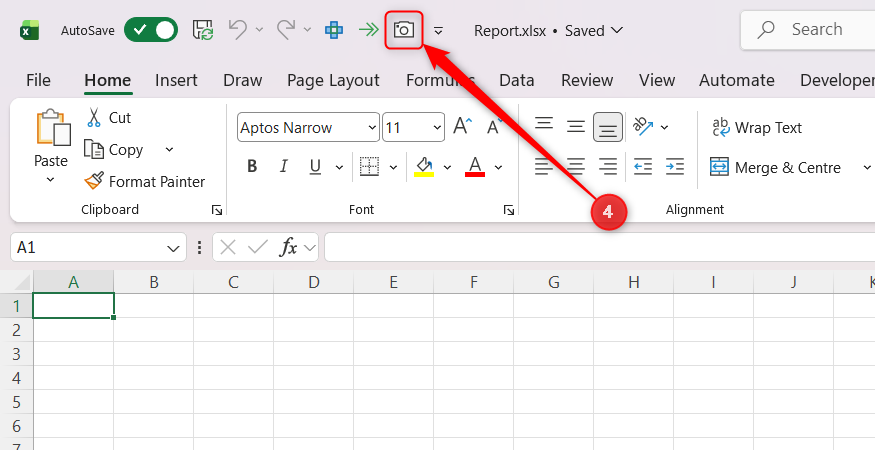Click the Excel app icon

point(29,30)
